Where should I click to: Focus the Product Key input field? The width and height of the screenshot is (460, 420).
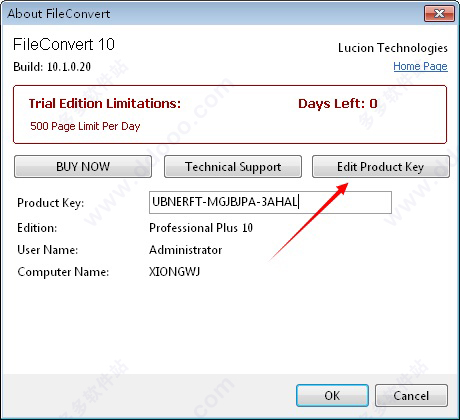pos(270,202)
